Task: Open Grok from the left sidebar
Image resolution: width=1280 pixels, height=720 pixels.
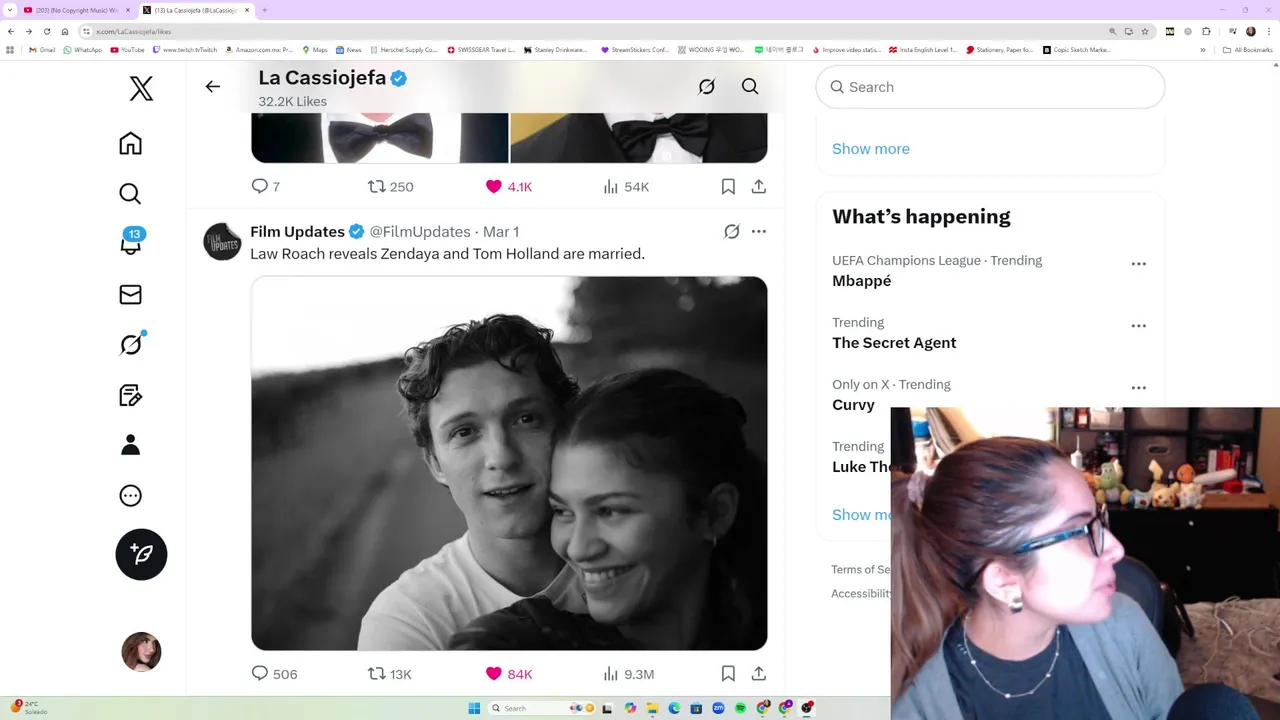Action: point(131,344)
